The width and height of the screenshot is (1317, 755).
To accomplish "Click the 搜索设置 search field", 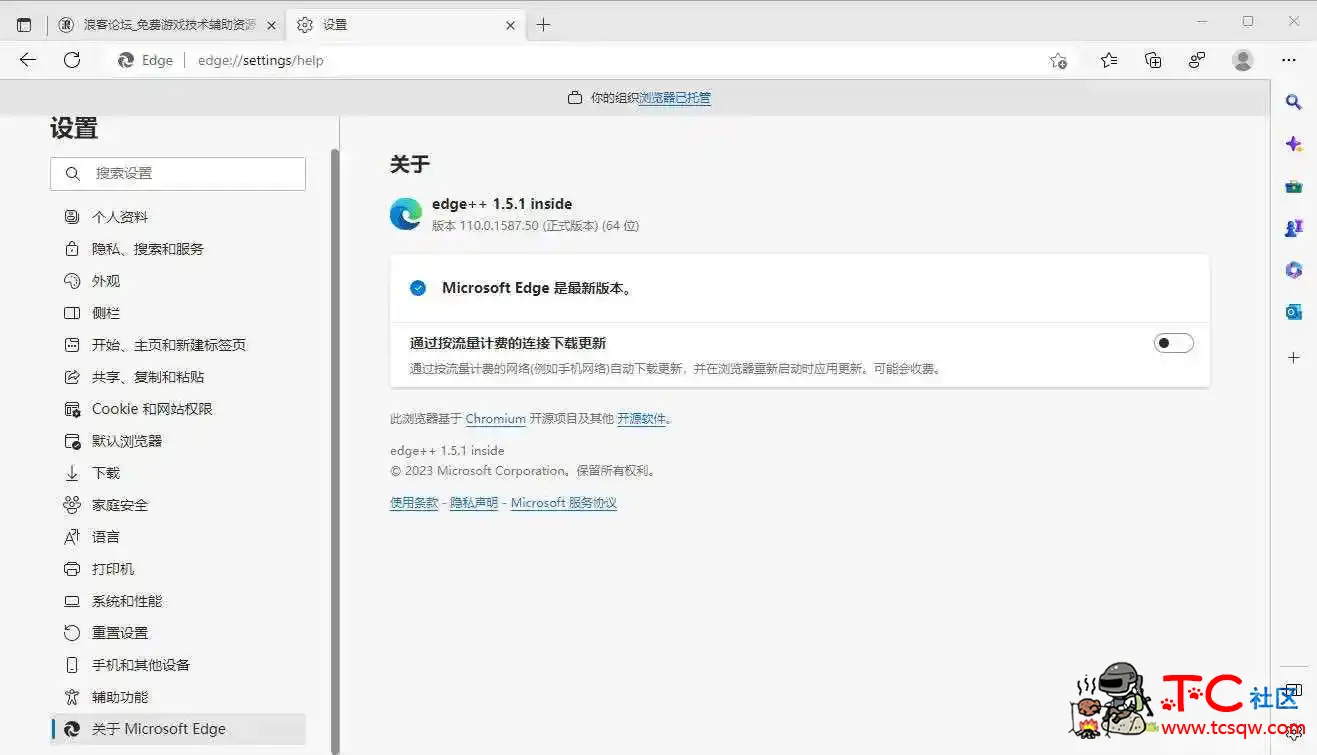I will point(178,173).
